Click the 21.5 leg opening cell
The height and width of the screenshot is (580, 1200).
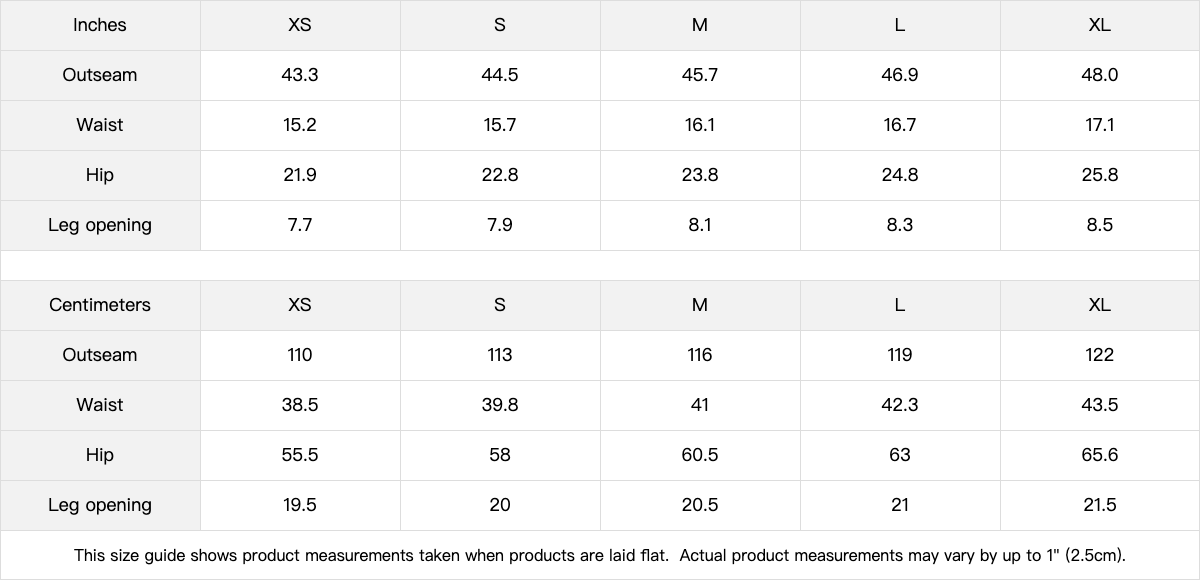coord(1100,505)
